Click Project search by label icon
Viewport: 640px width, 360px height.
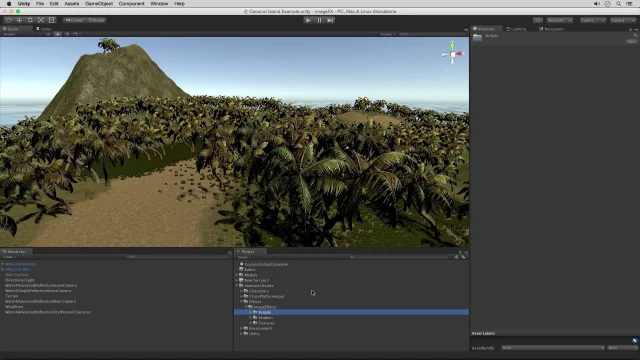point(463,257)
